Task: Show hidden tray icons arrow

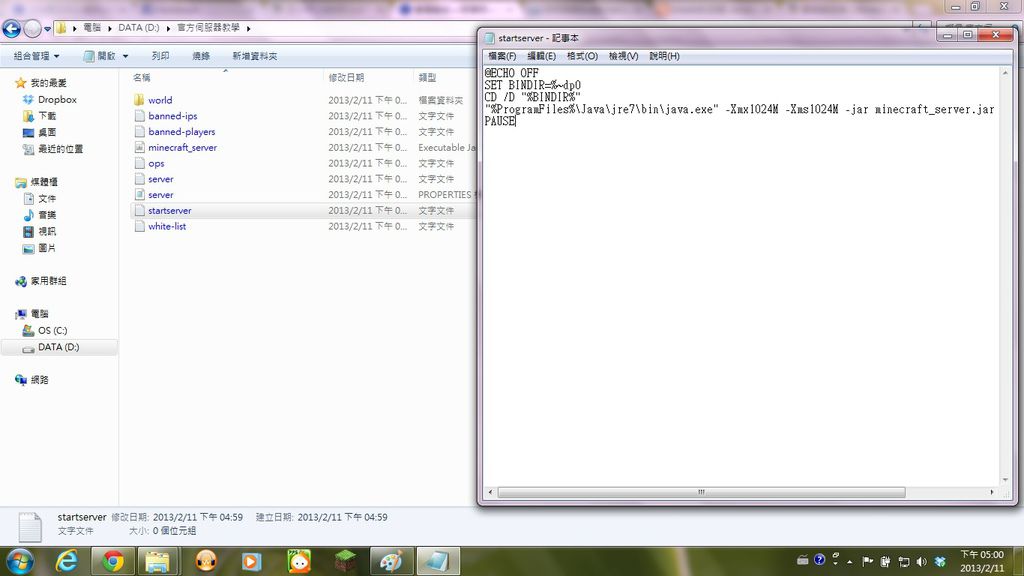Action: [x=850, y=562]
